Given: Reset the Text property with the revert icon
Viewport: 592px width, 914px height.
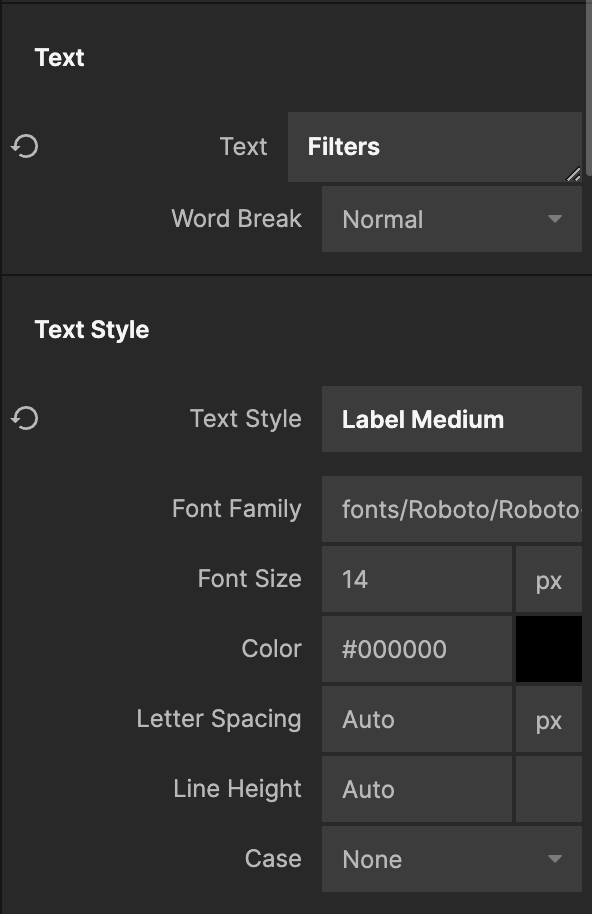Looking at the screenshot, I should (x=24, y=146).
